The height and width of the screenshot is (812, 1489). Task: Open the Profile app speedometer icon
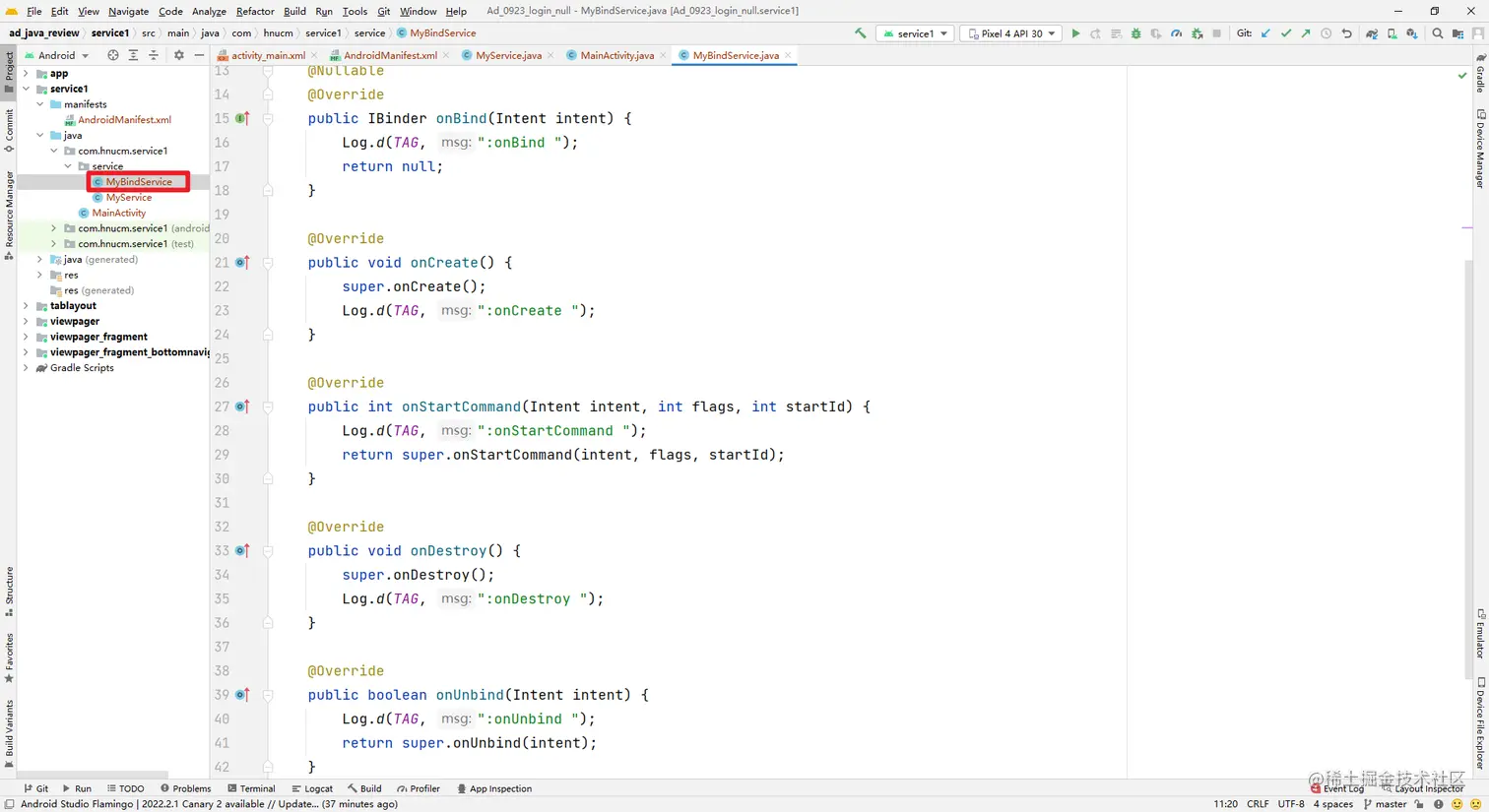[1176, 33]
